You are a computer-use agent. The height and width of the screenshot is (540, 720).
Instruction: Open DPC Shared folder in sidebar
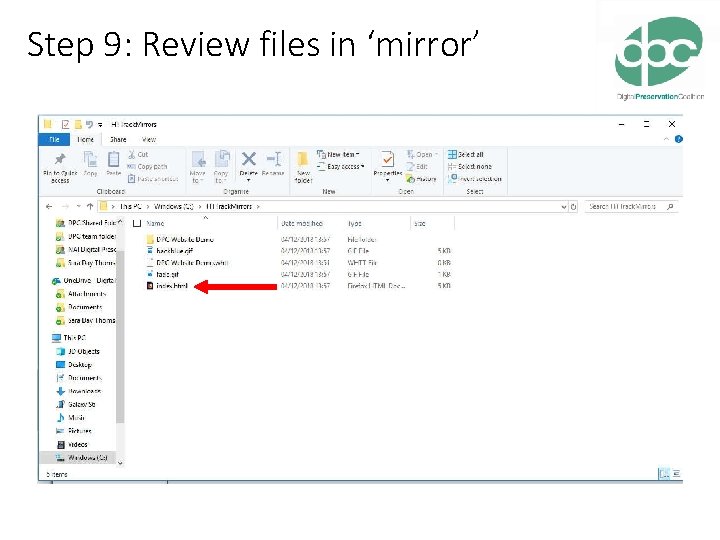[x=90, y=223]
